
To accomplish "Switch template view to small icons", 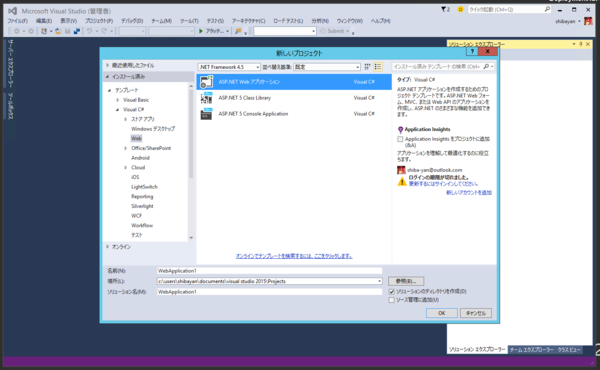I will (367, 67).
